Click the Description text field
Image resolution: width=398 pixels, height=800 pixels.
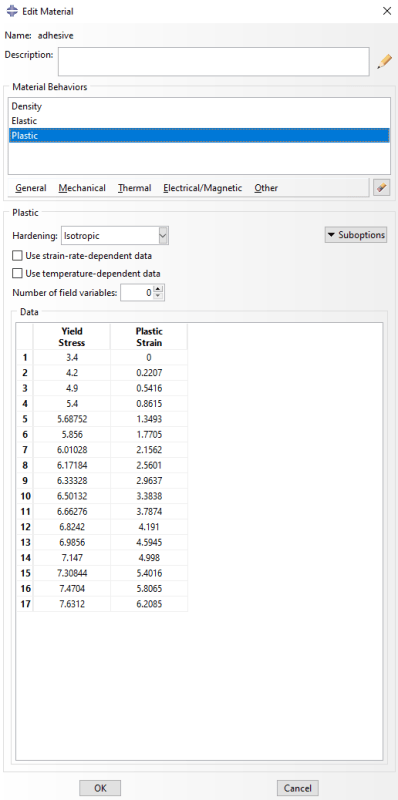pos(213,61)
